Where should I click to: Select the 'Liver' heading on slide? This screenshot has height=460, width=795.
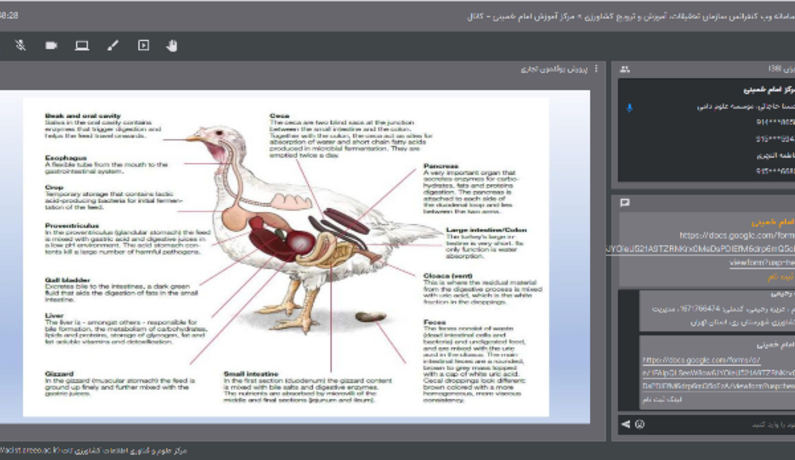(54, 315)
